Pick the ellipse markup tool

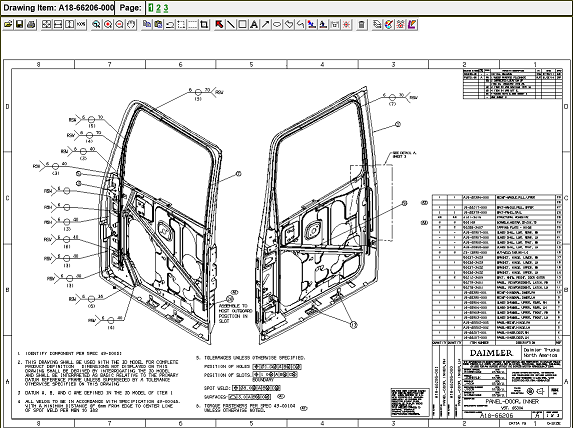coord(277,24)
